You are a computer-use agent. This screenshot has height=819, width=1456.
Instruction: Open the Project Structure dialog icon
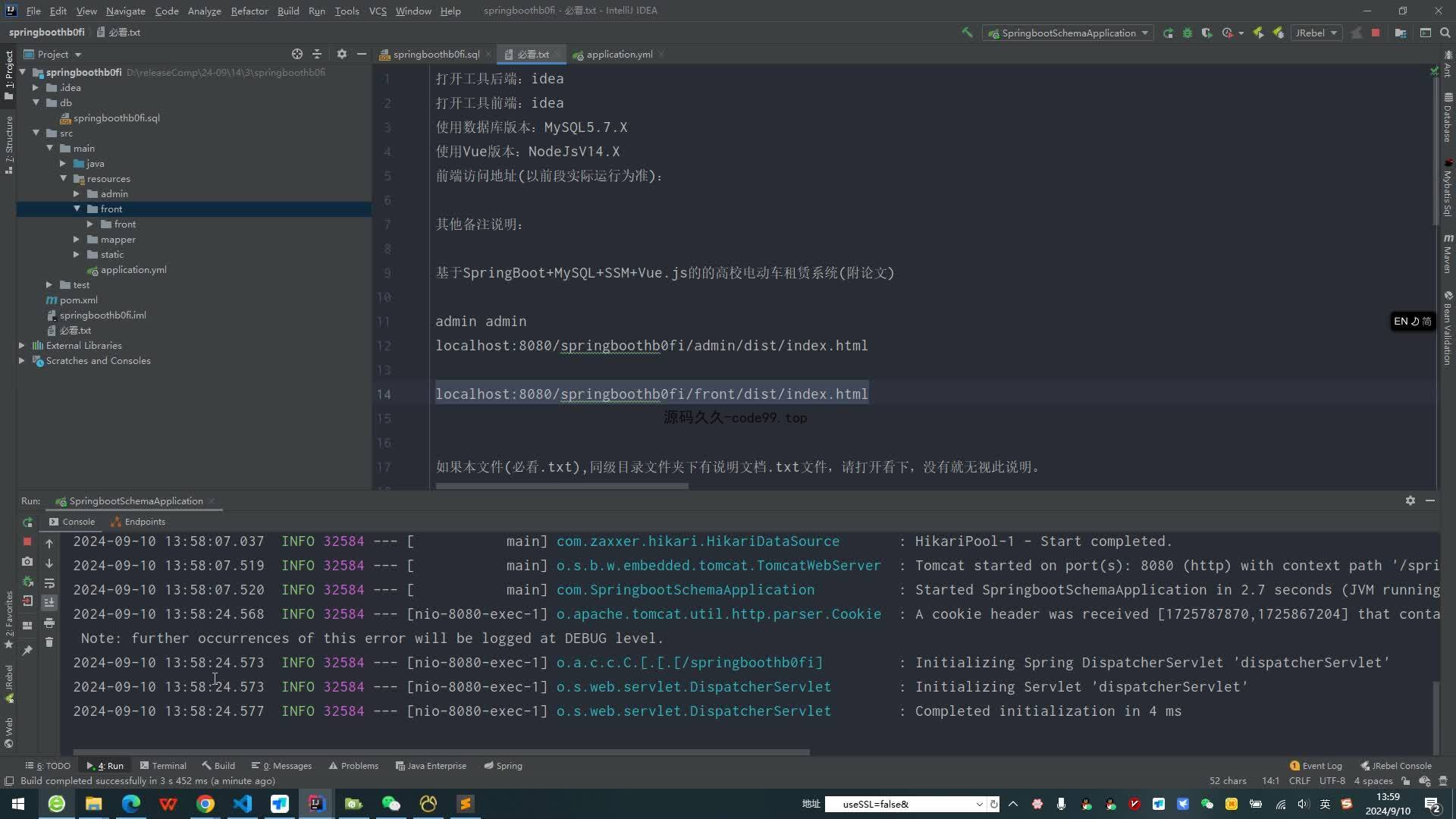tap(1401, 33)
